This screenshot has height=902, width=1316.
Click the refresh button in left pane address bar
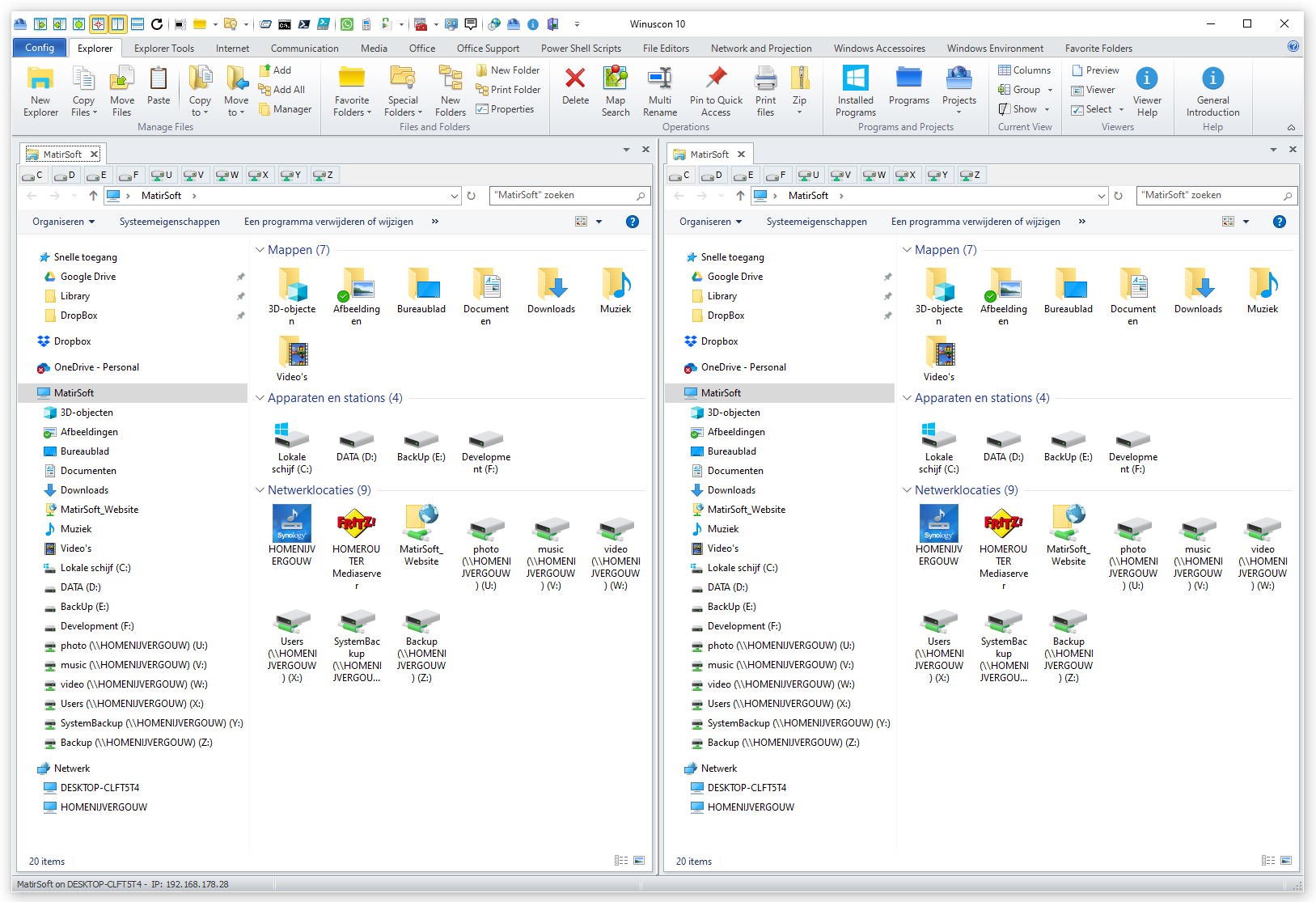tap(471, 196)
